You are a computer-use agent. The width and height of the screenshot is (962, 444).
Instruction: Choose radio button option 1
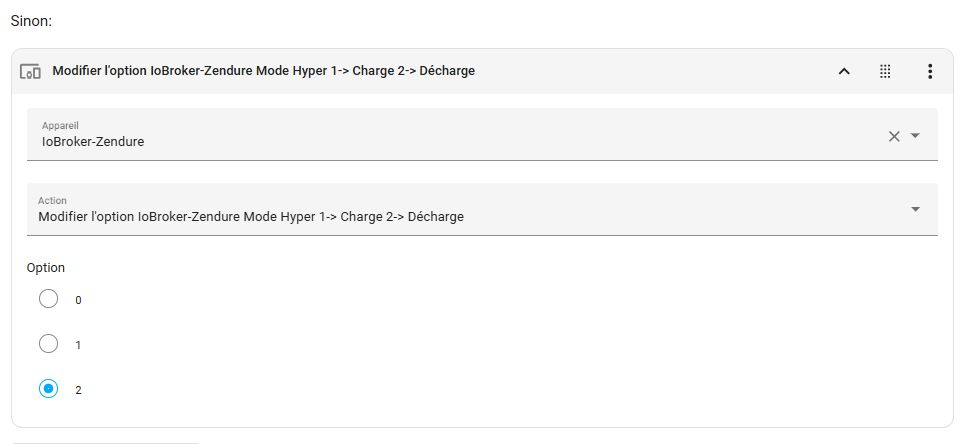[x=48, y=344]
